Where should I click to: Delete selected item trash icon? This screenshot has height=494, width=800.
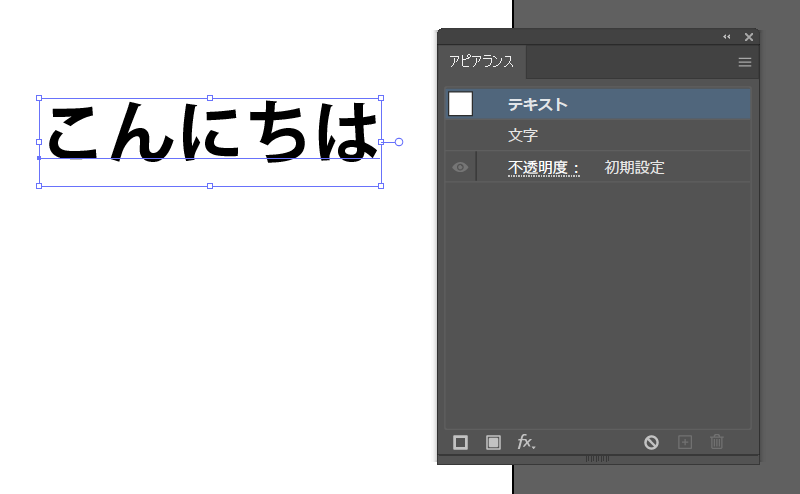point(717,442)
